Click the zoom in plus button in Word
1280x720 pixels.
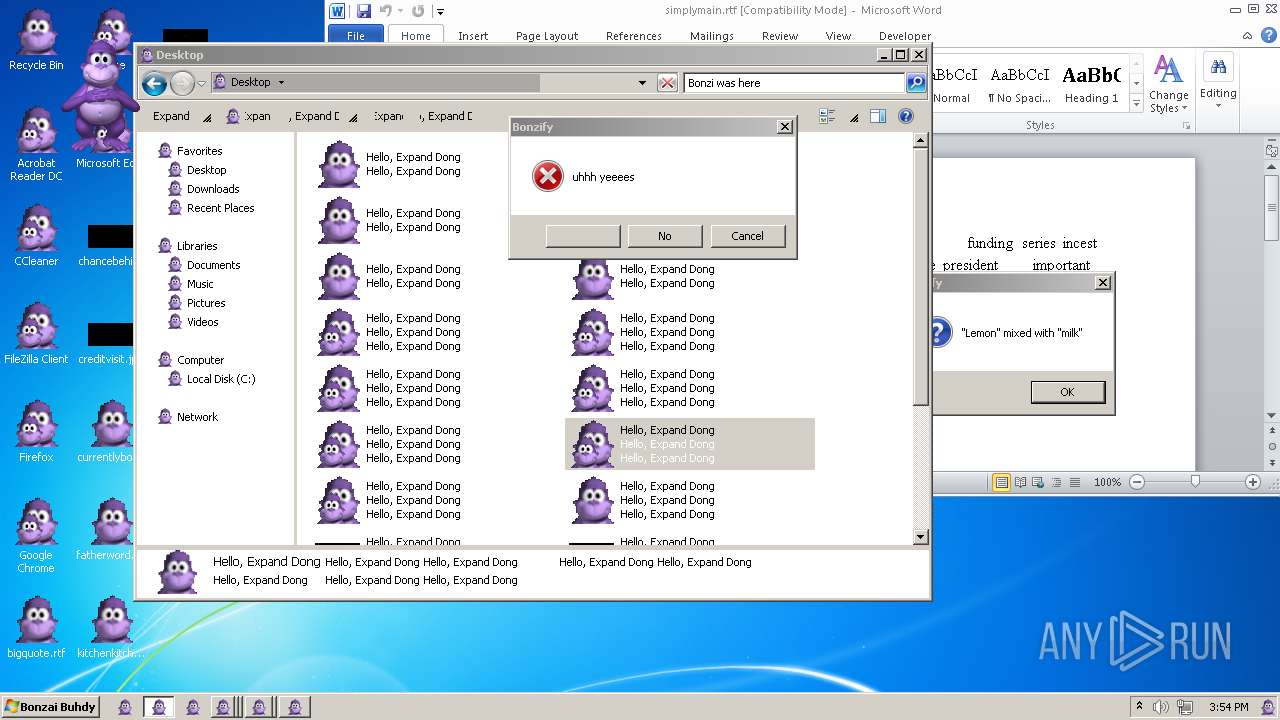click(x=1252, y=482)
